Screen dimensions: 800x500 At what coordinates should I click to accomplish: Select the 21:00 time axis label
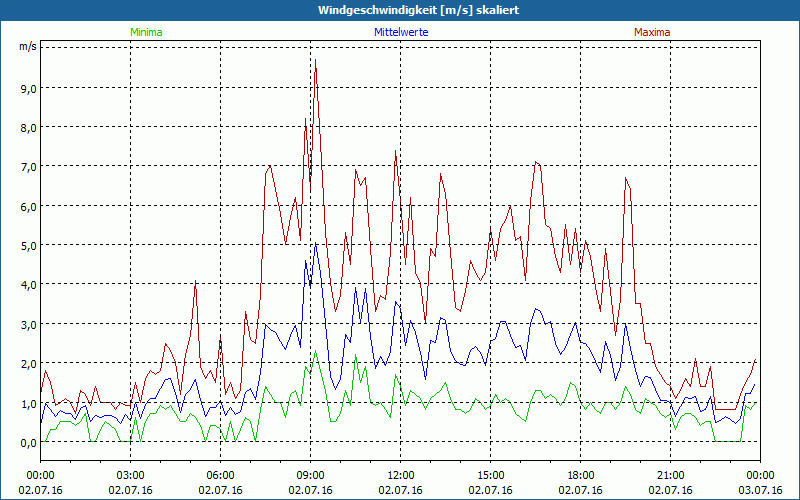coord(671,475)
